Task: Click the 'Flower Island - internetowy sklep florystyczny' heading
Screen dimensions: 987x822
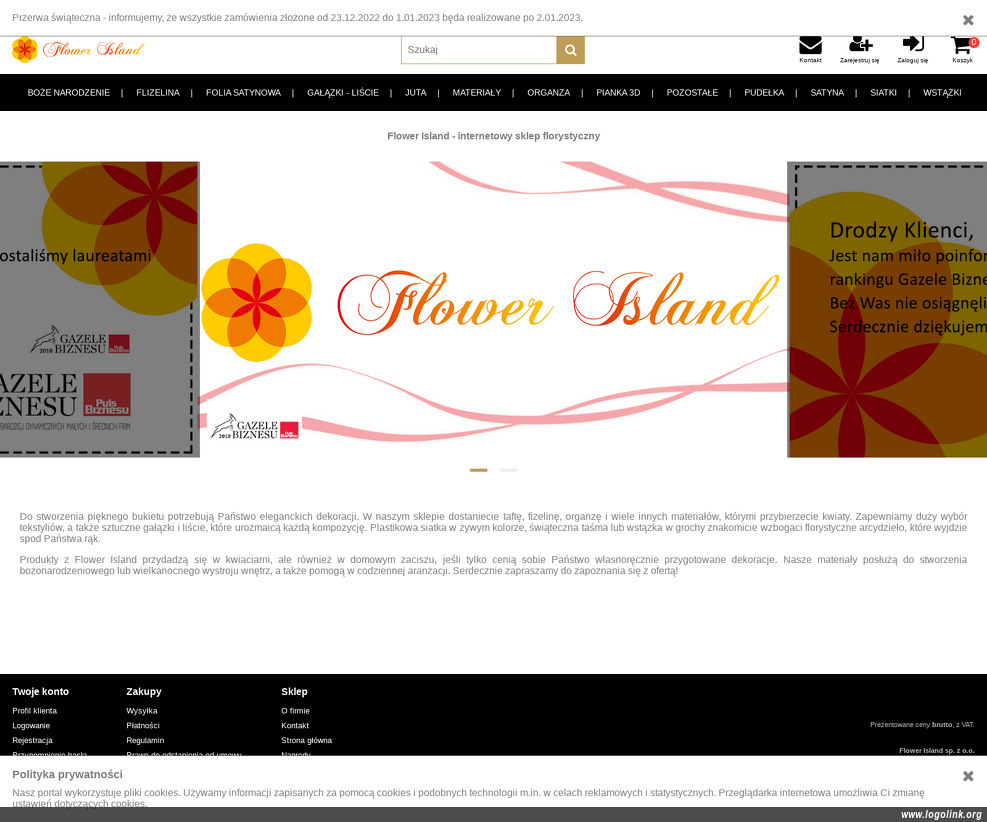Action: tap(494, 136)
